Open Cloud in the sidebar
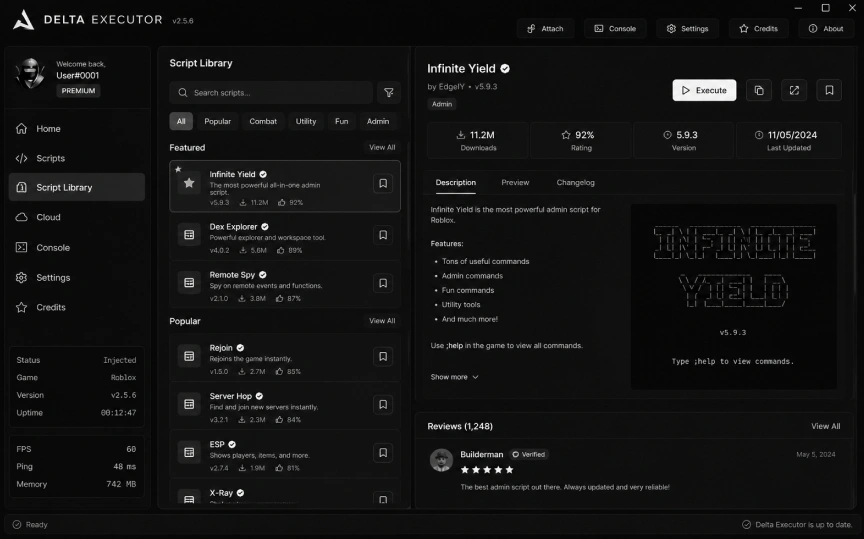This screenshot has height=539, width=864. point(77,217)
